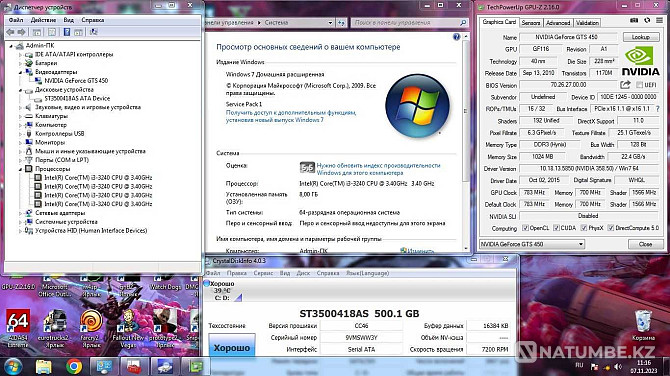This screenshot has height=376, width=670.
Task: Click the blue Help icon in Device Manager toolbar
Action: 67,32
